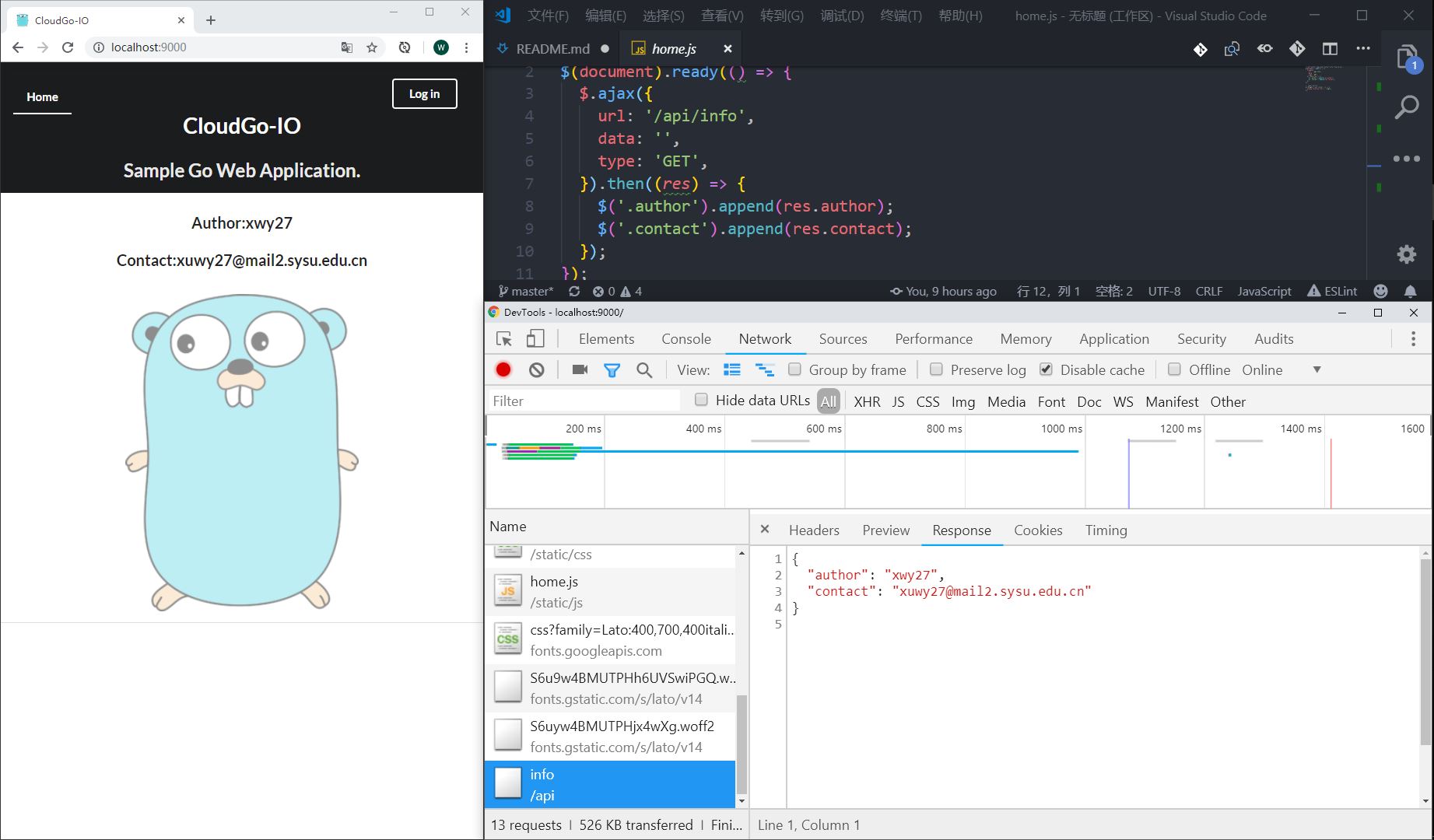Viewport: 1434px width, 840px height.
Task: Open more editor actions in VS Code
Action: tap(1363, 48)
